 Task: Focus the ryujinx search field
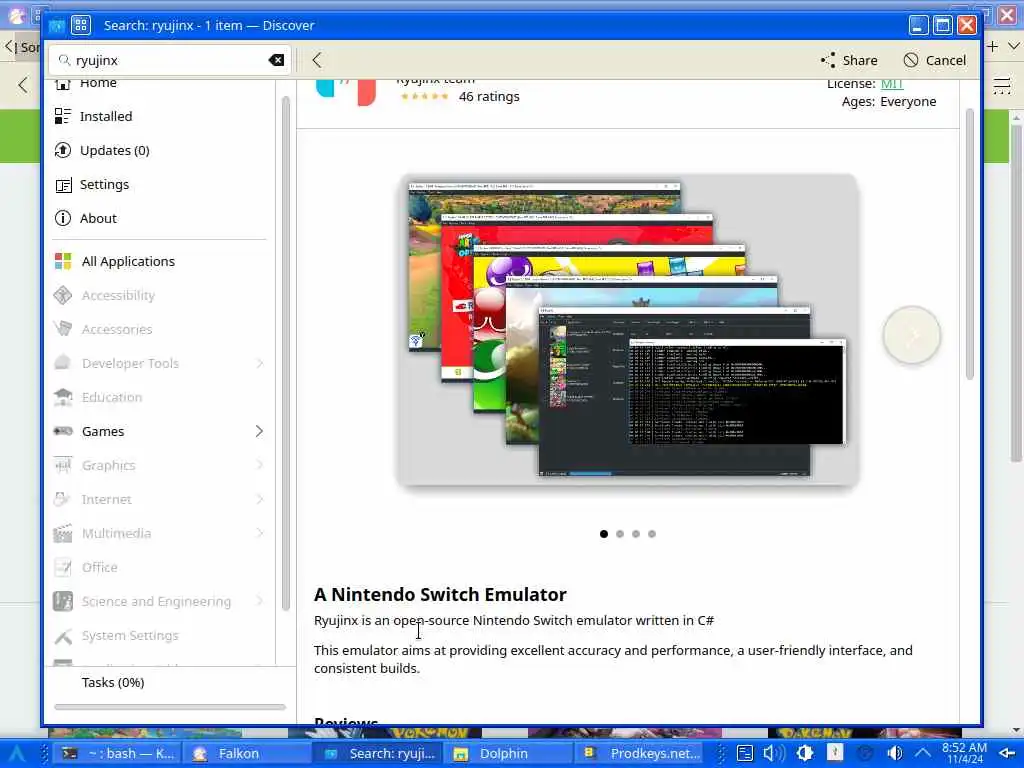(168, 60)
